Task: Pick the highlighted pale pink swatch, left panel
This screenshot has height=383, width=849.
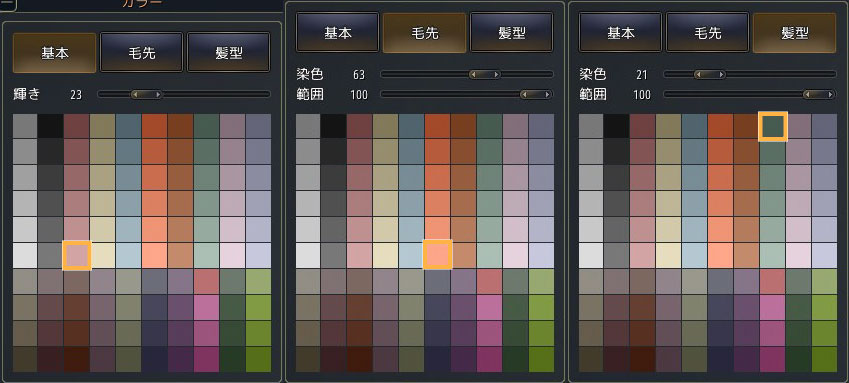Action: pyautogui.click(x=76, y=255)
